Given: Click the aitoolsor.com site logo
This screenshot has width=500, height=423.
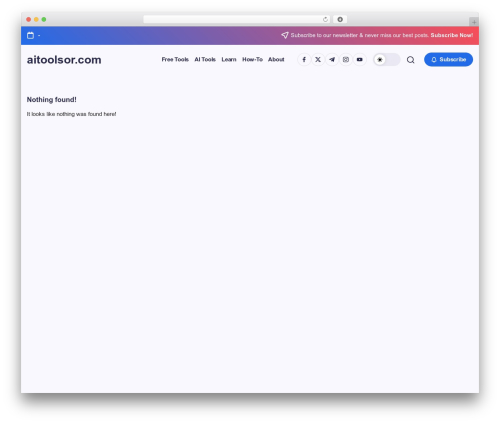Looking at the screenshot, I should [64, 60].
